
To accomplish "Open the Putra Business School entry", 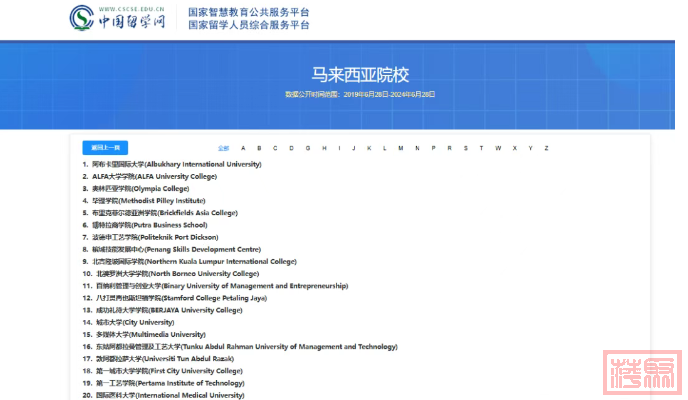I will pyautogui.click(x=145, y=225).
